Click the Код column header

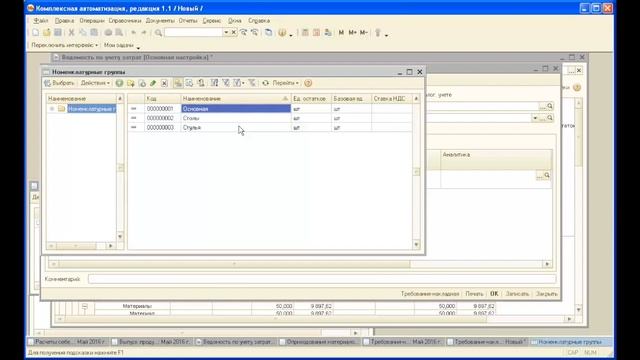point(162,99)
